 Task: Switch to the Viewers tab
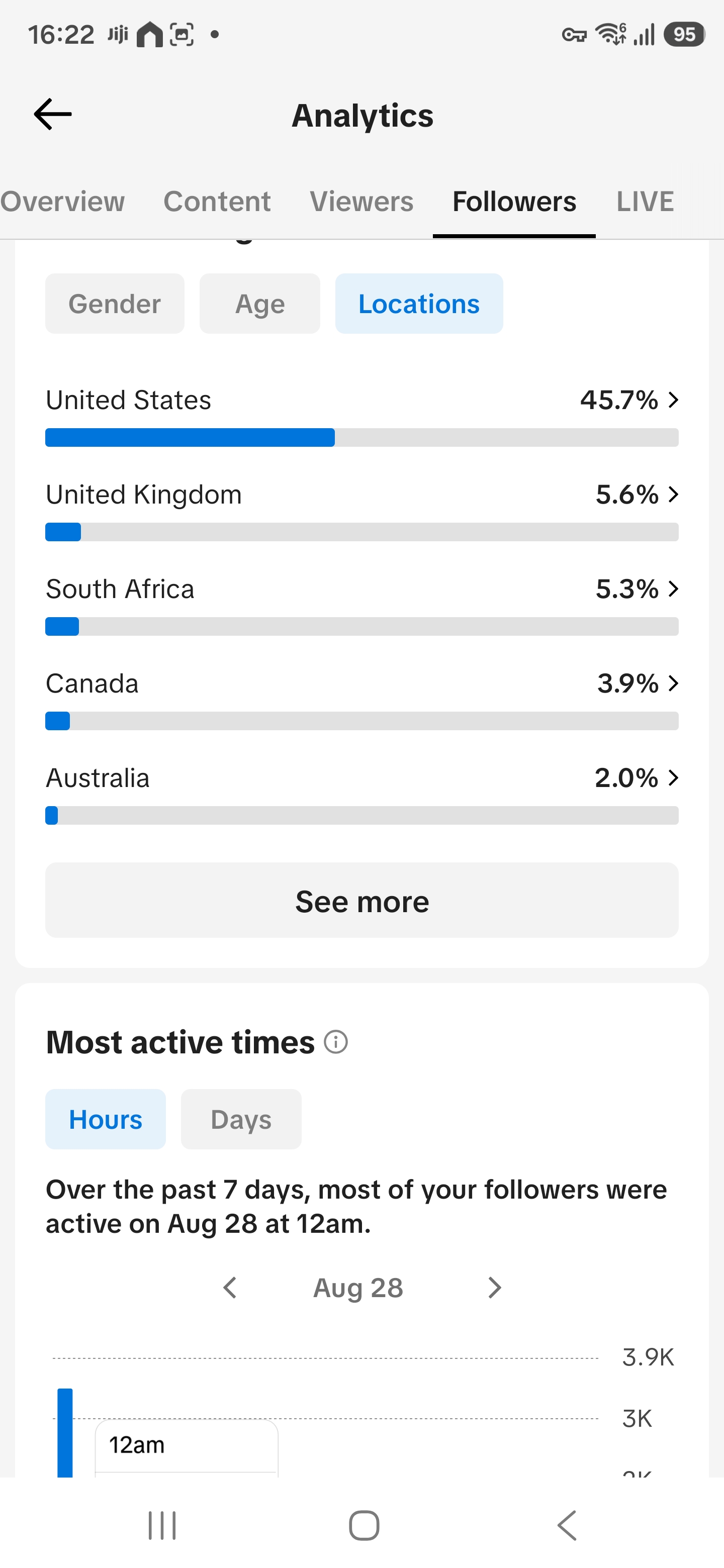361,202
